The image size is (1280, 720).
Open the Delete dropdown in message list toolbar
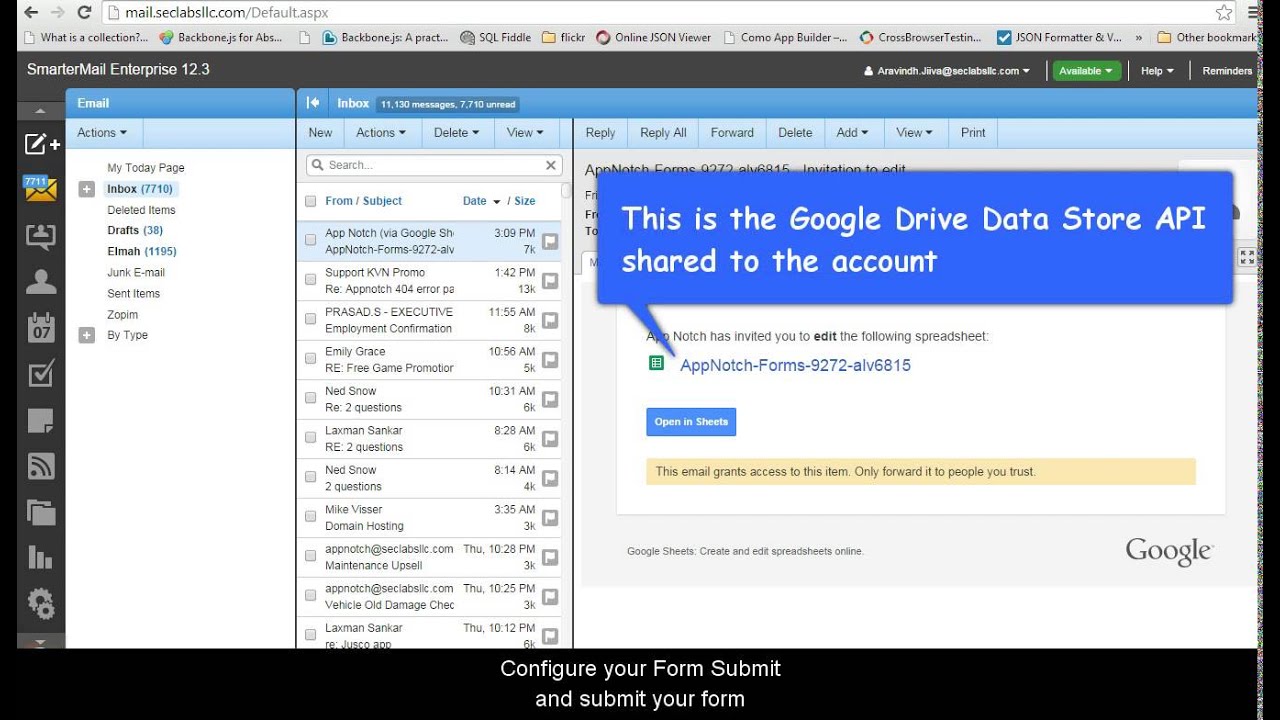[457, 133]
